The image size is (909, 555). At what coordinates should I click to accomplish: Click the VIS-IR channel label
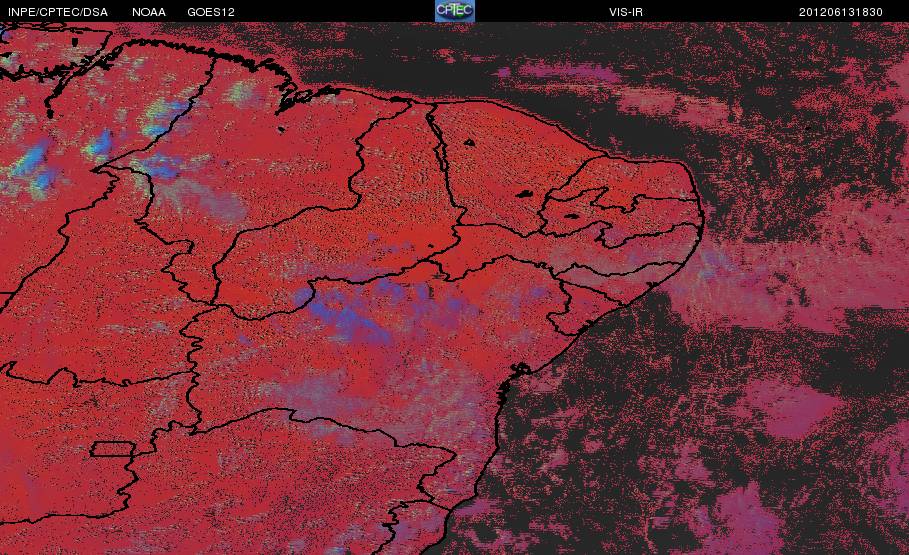pyautogui.click(x=626, y=12)
